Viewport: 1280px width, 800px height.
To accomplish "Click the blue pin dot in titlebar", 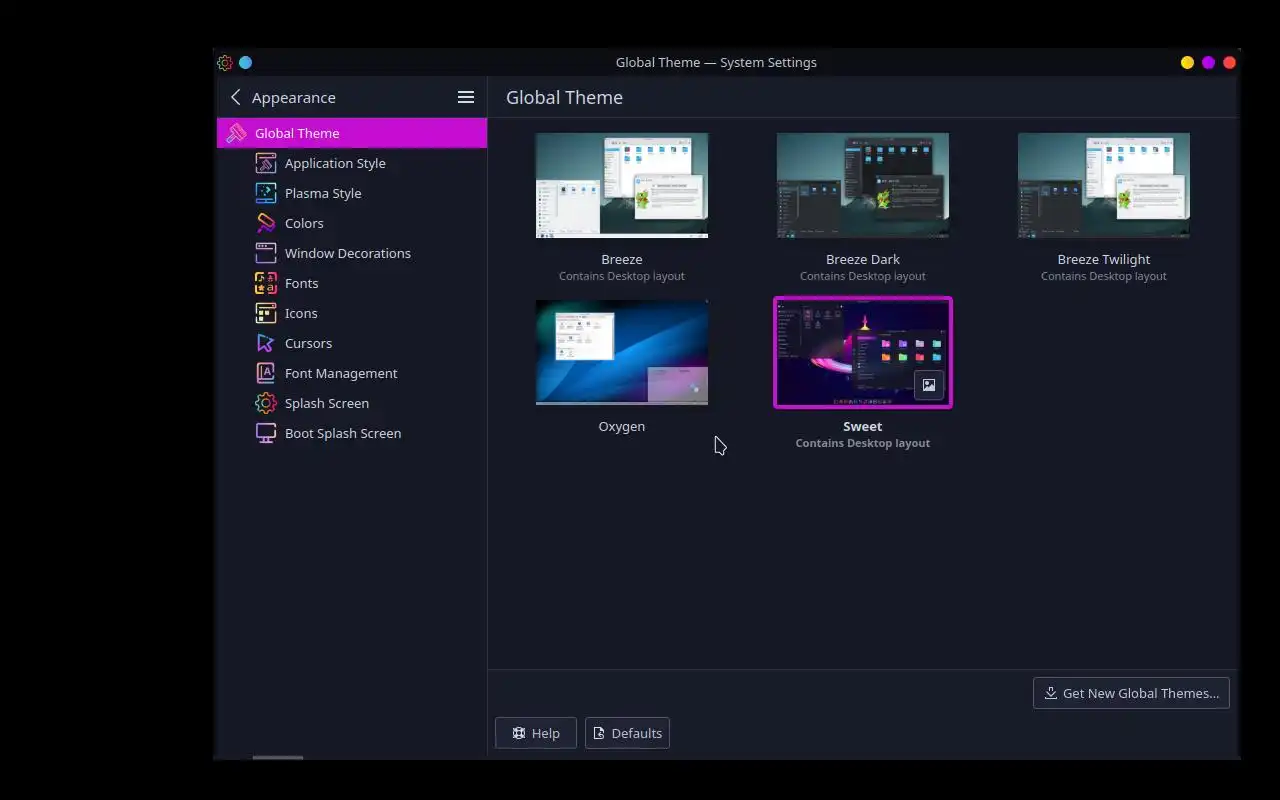I will (x=245, y=62).
